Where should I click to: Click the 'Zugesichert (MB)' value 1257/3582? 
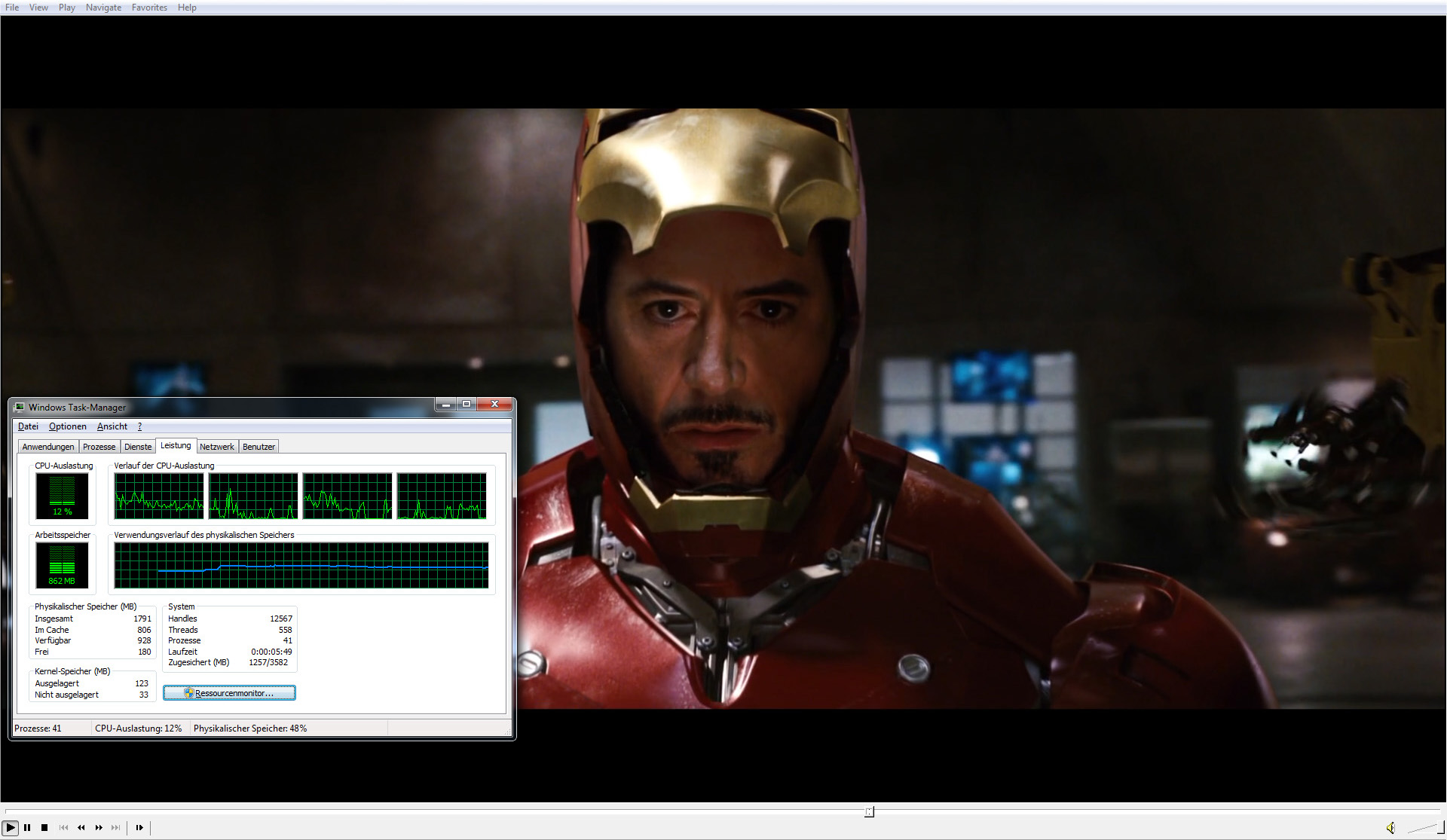tap(268, 662)
